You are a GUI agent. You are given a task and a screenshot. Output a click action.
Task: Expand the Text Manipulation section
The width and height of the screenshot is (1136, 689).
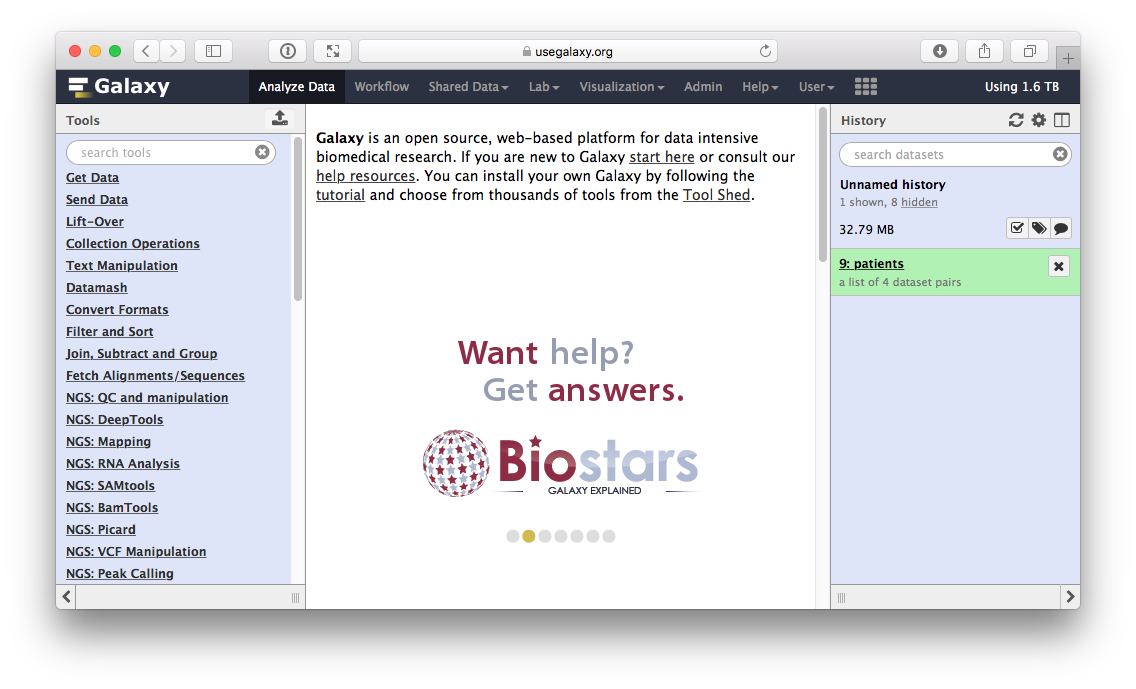coord(122,265)
